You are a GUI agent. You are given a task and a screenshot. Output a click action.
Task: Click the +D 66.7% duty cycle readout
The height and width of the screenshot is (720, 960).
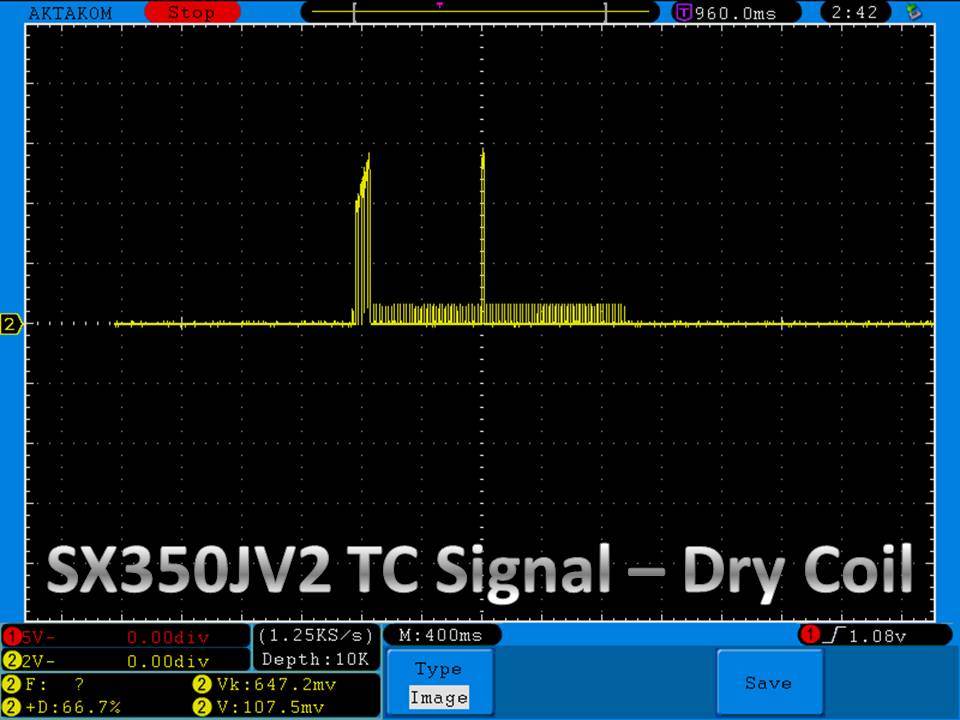pos(65,708)
